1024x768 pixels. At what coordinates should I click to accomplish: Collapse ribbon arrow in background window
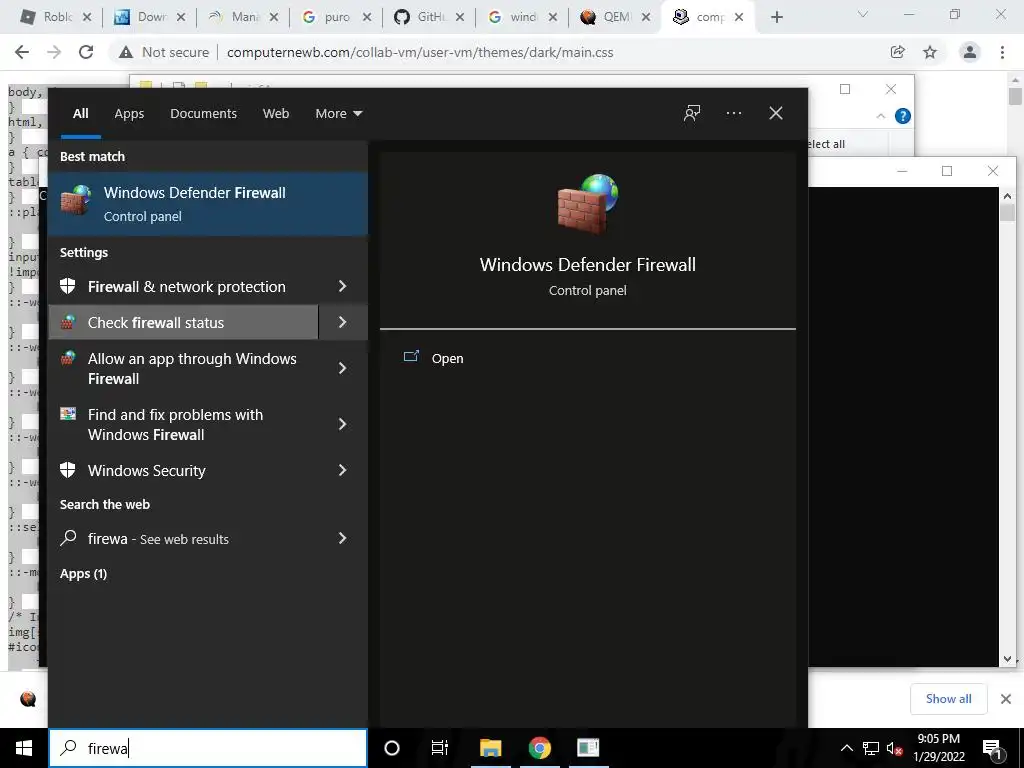point(880,116)
